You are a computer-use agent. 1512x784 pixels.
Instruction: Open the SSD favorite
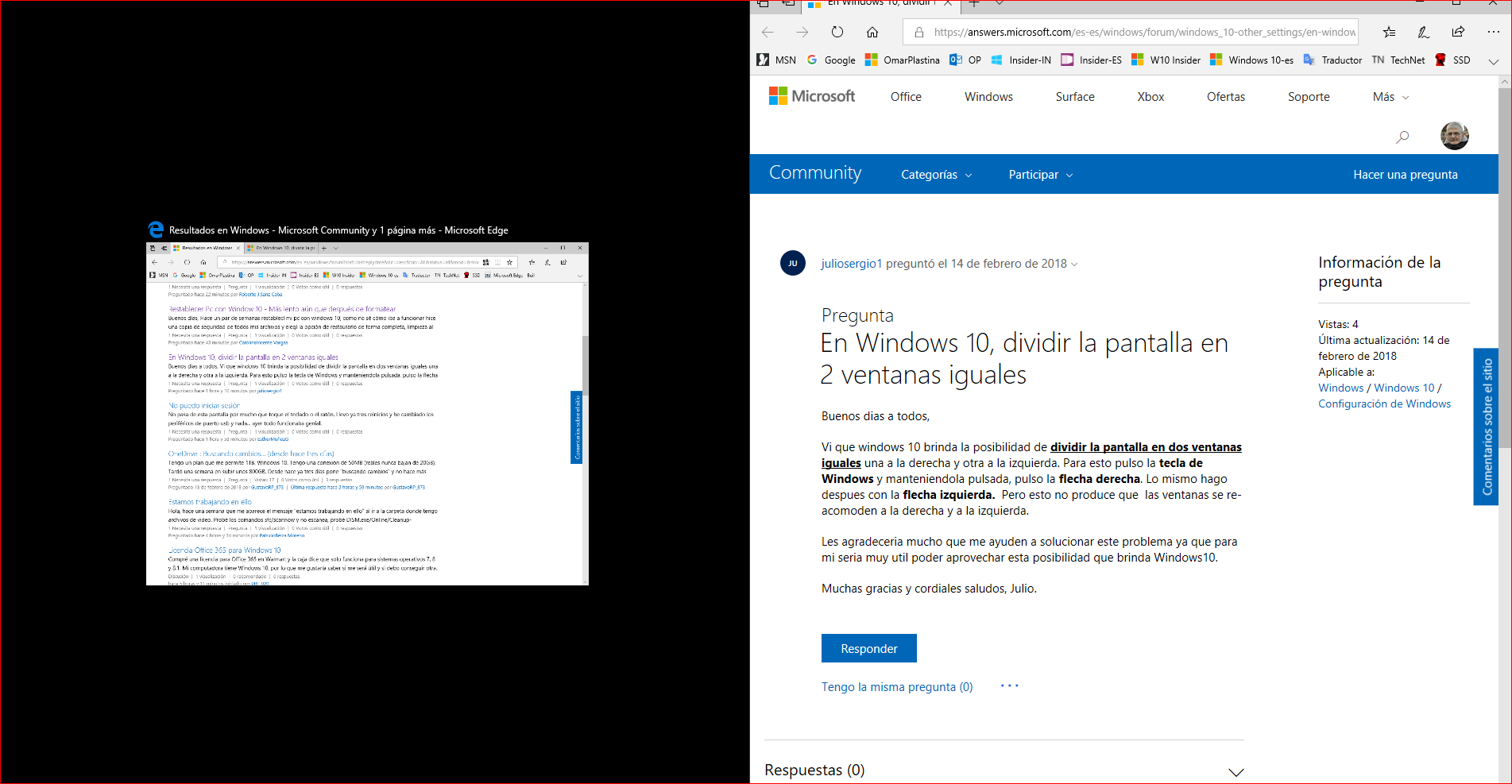[x=1452, y=60]
